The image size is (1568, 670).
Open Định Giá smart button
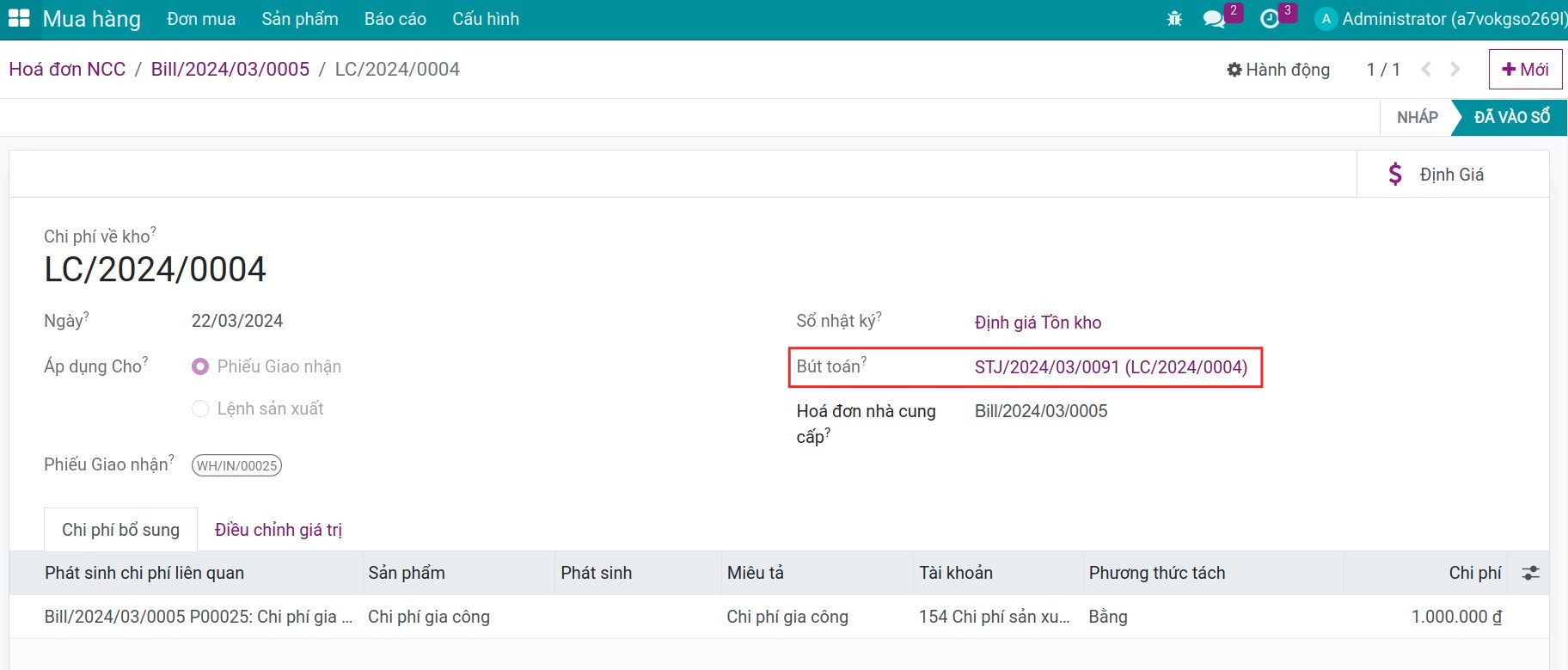coord(1453,175)
